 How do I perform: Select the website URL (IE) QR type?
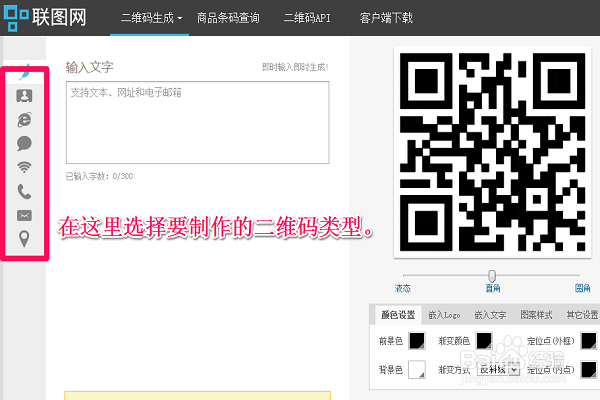click(24, 120)
